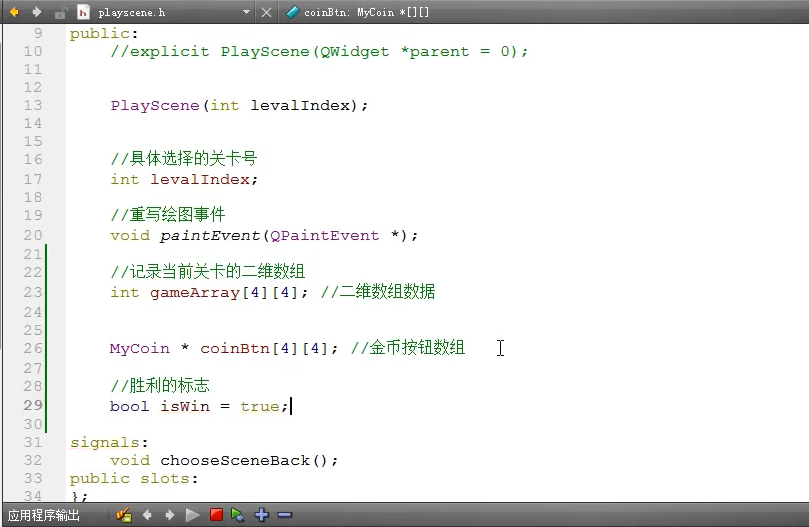Click 'paintEvent' method name
The height and width of the screenshot is (527, 809).
210,235
